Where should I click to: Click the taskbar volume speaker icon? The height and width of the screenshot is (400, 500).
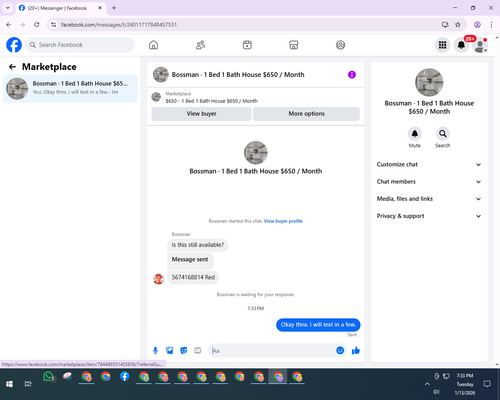tap(436, 392)
